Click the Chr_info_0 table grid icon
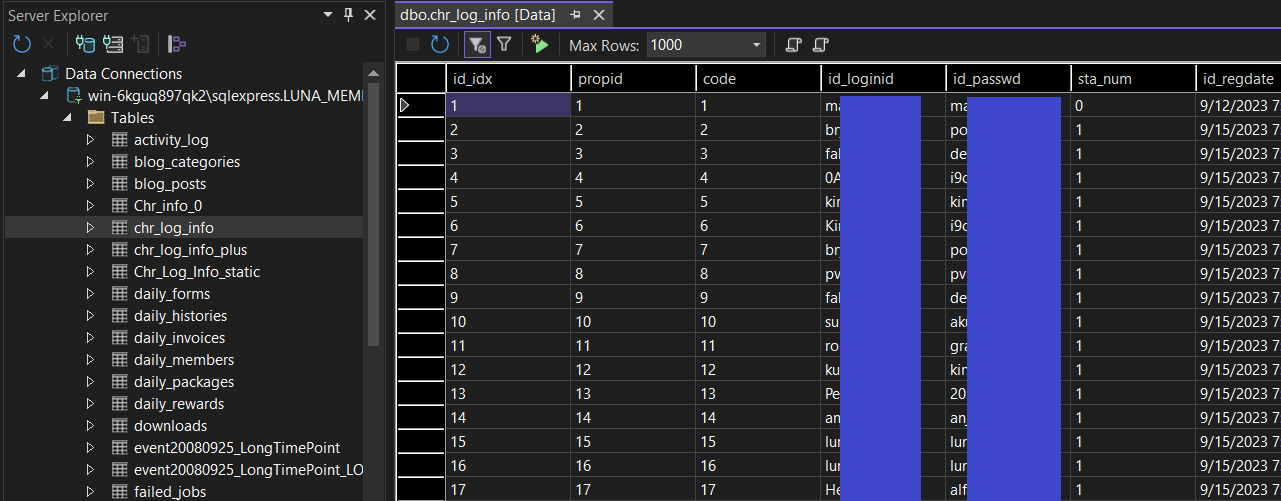 (x=119, y=206)
